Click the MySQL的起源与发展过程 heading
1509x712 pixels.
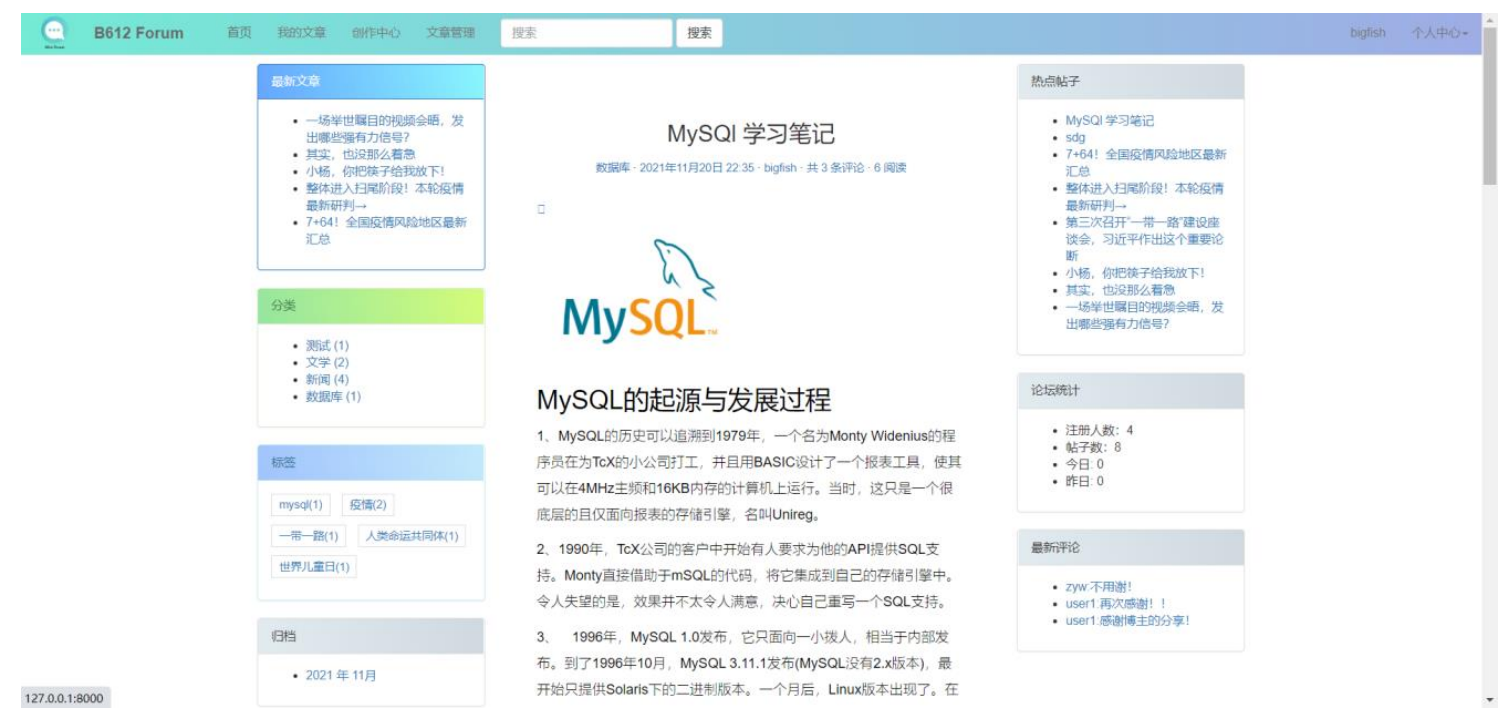point(684,400)
